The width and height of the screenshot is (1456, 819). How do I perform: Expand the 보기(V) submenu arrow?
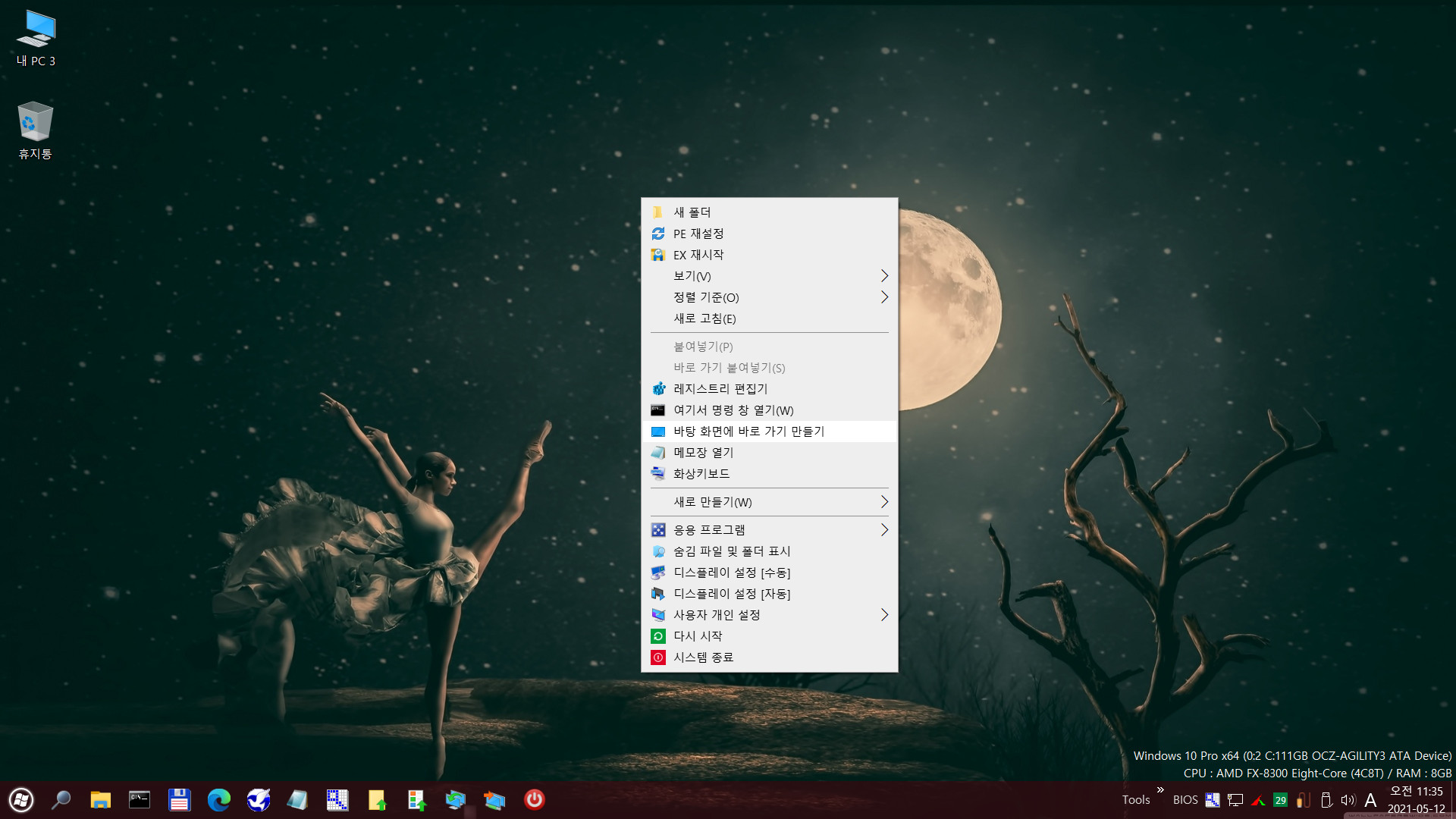pos(884,276)
